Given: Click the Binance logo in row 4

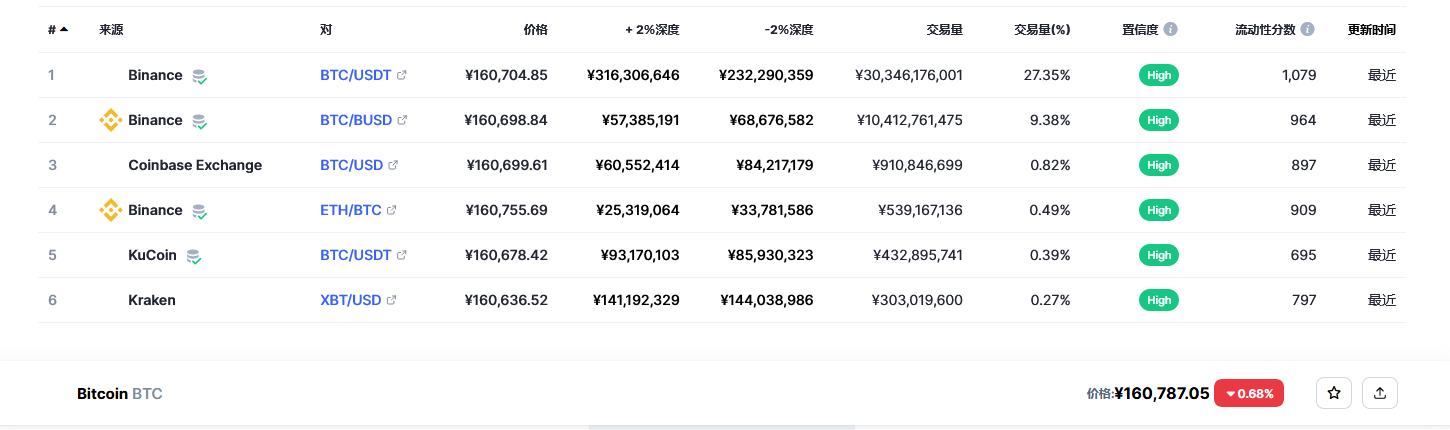Looking at the screenshot, I should click(110, 210).
